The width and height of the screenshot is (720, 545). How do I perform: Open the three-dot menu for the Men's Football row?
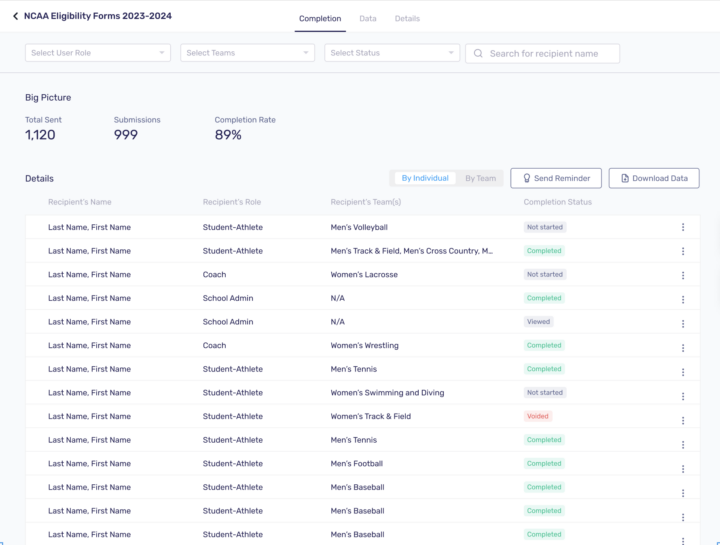683,464
